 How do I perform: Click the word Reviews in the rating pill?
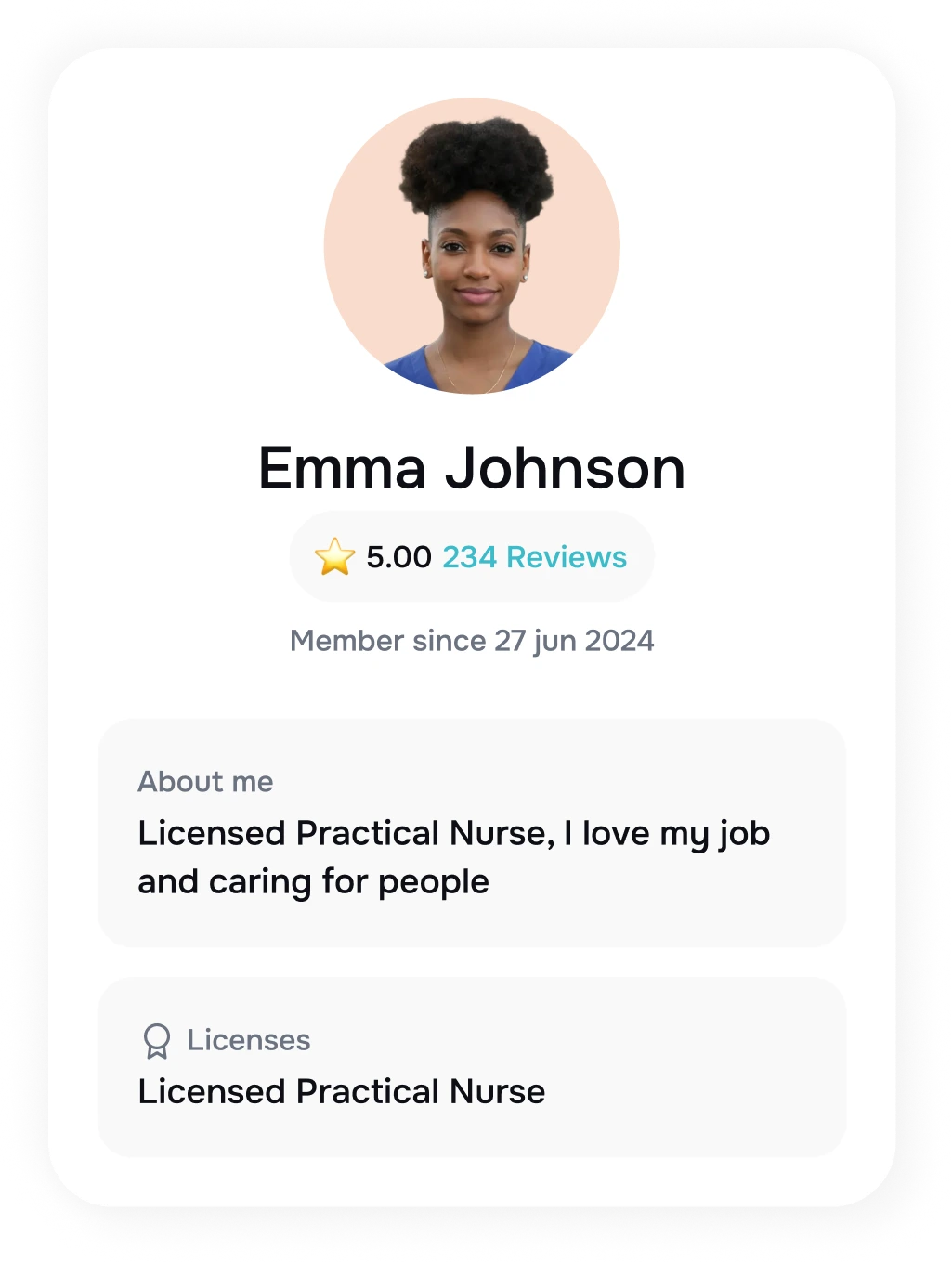pos(567,557)
